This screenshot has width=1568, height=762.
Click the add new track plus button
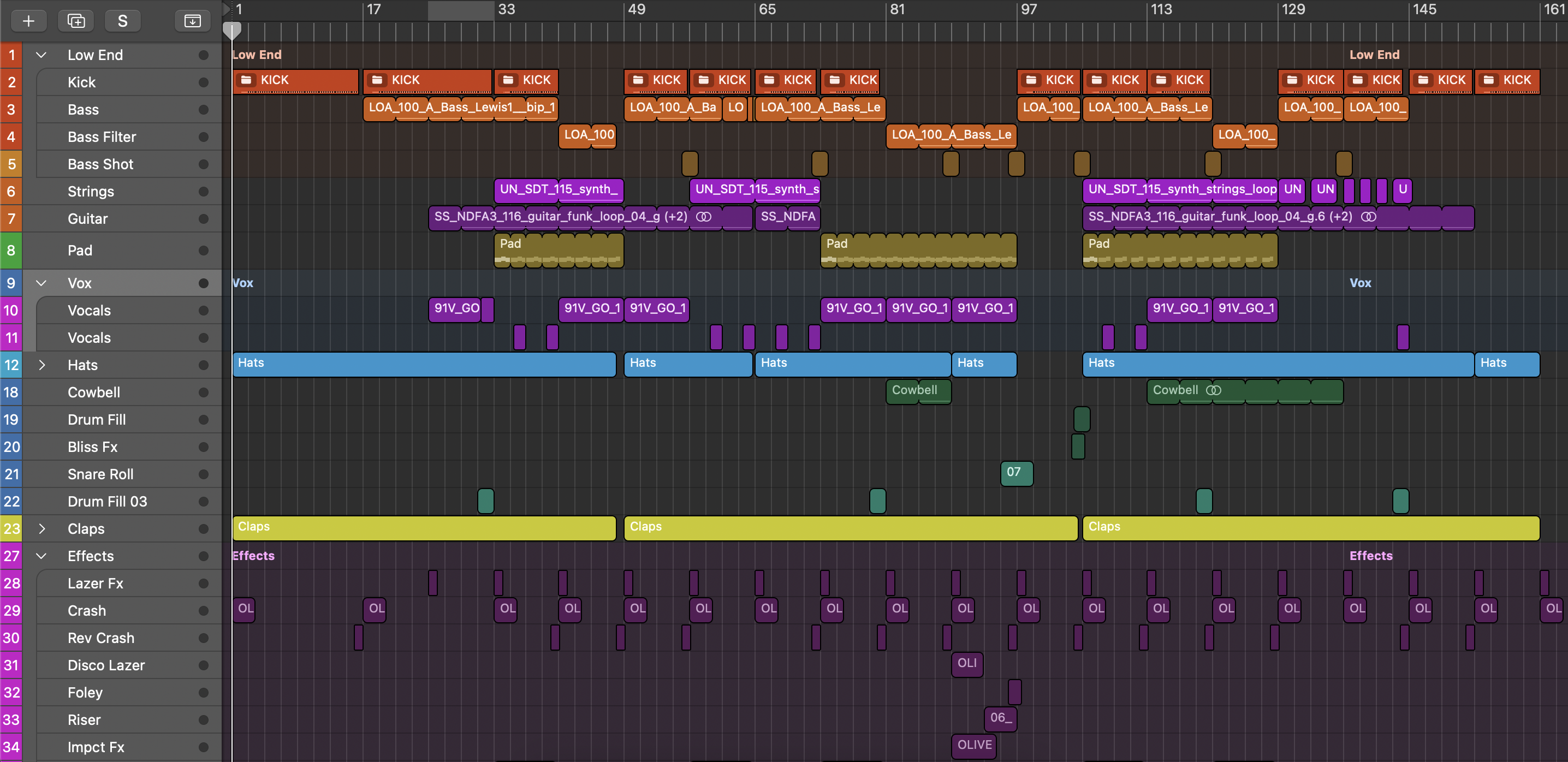pyautogui.click(x=28, y=21)
